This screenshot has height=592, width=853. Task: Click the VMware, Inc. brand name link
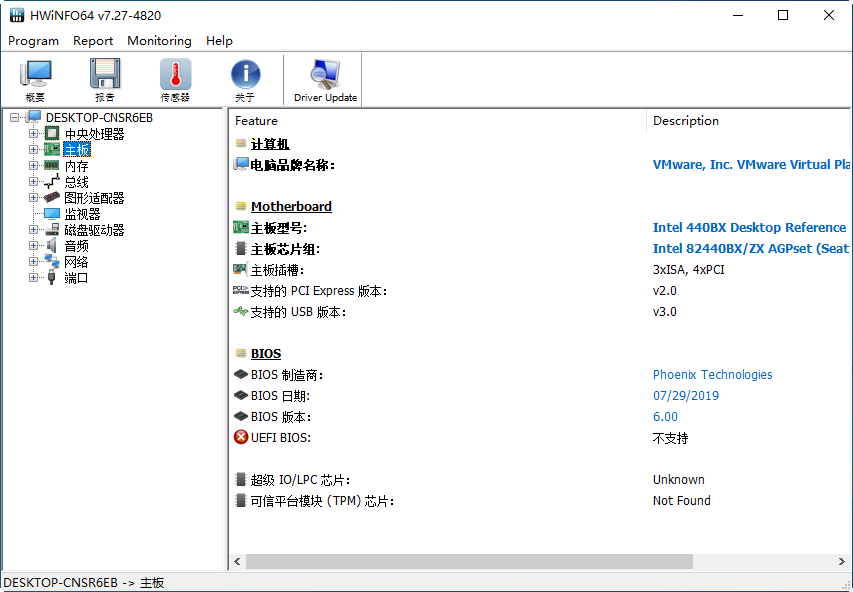[751, 164]
